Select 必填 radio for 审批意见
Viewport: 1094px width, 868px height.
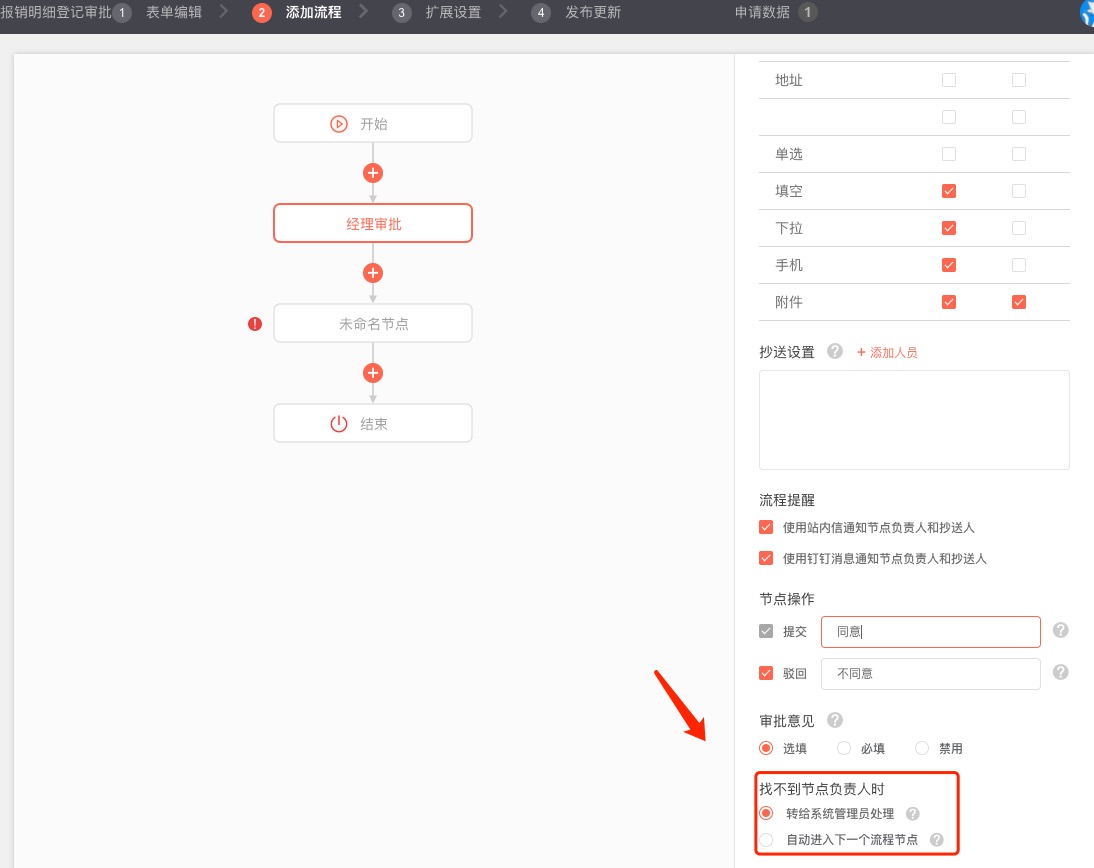844,748
